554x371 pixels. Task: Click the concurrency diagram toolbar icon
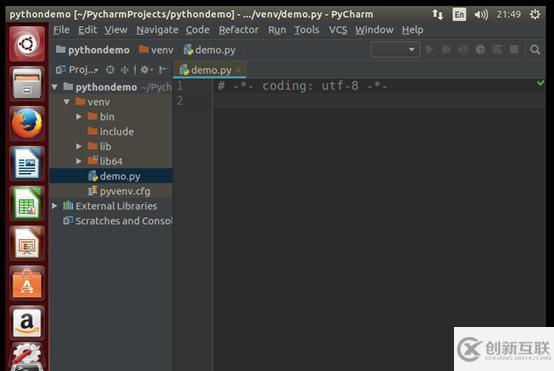coord(497,50)
